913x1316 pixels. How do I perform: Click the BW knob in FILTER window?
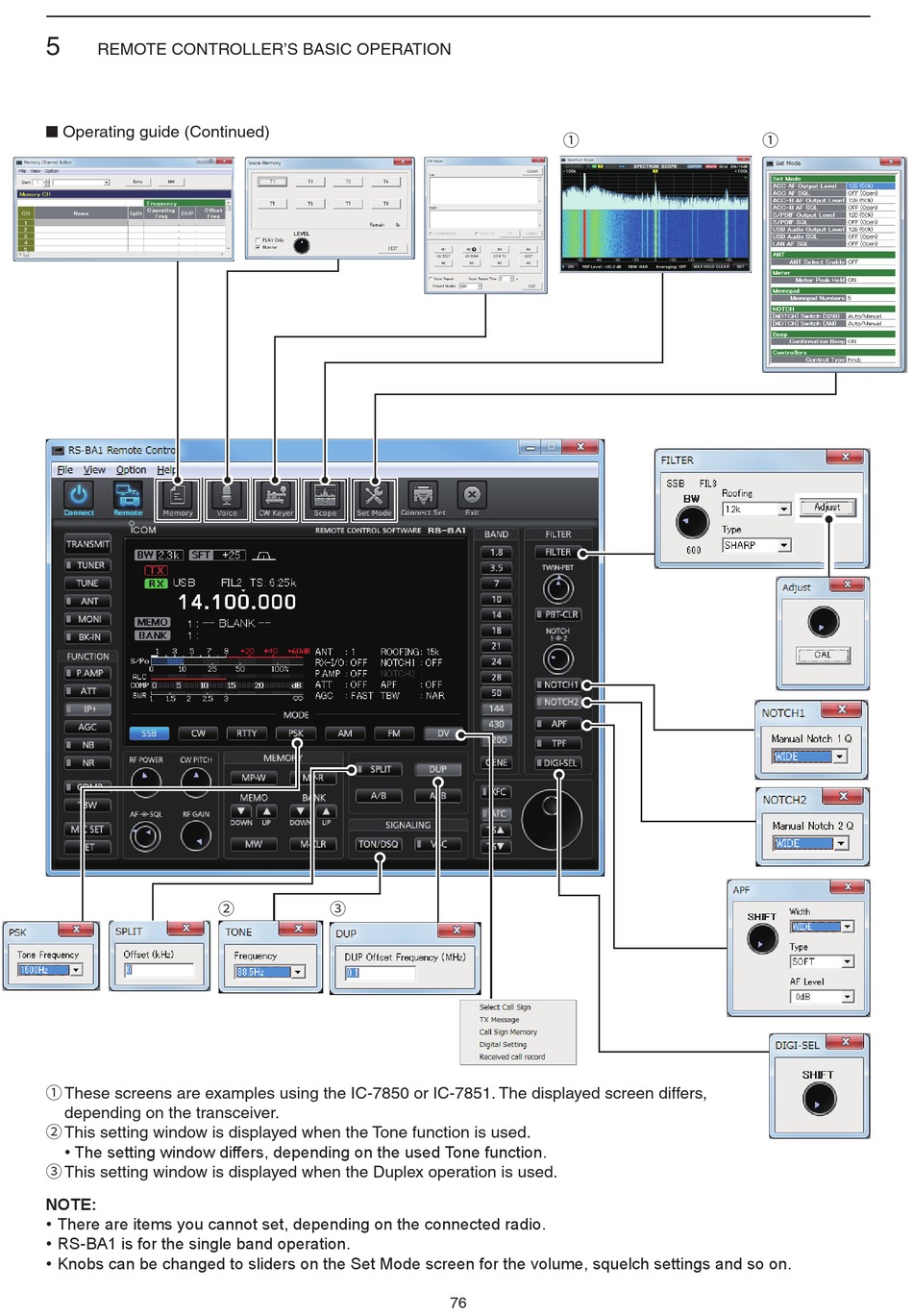[693, 522]
